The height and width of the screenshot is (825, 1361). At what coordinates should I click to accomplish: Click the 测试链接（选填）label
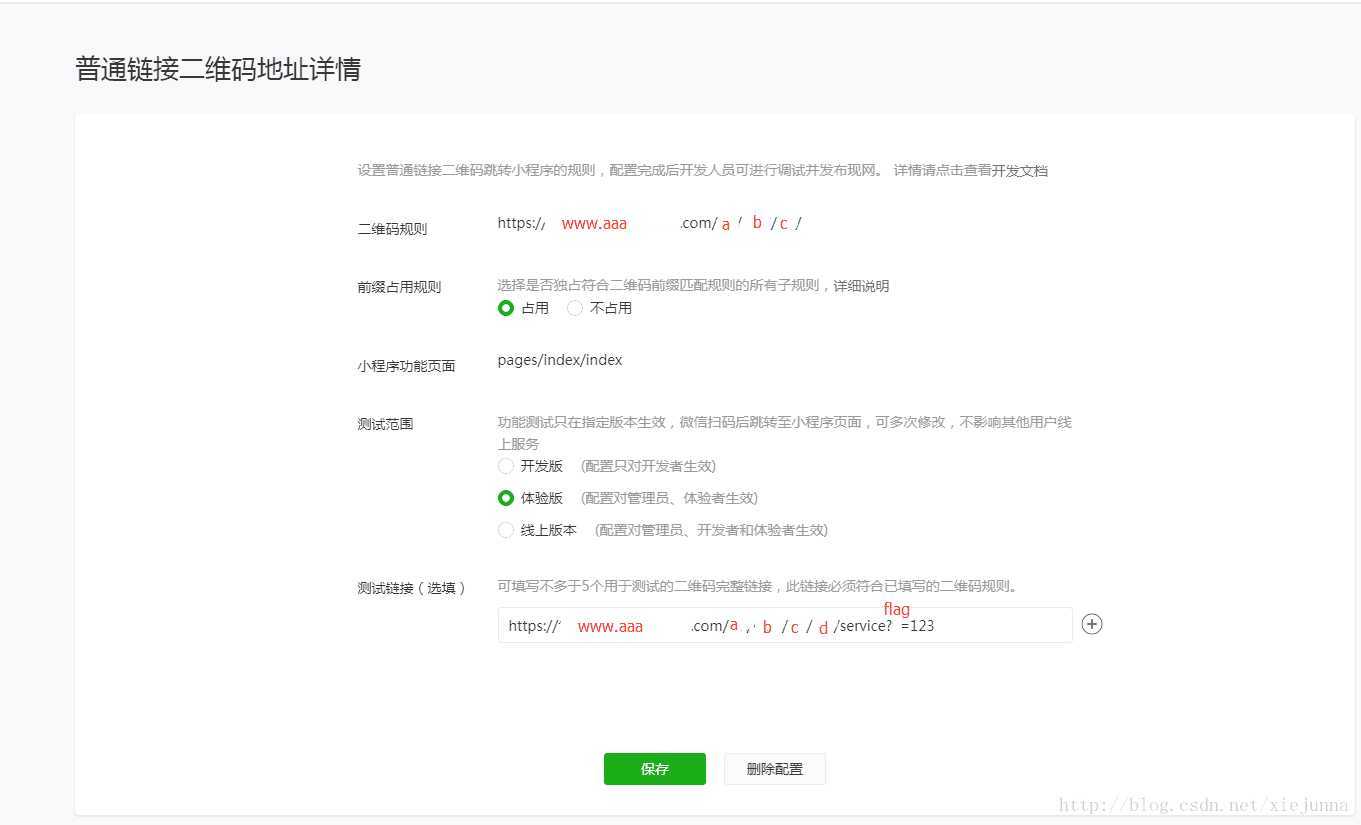point(412,588)
